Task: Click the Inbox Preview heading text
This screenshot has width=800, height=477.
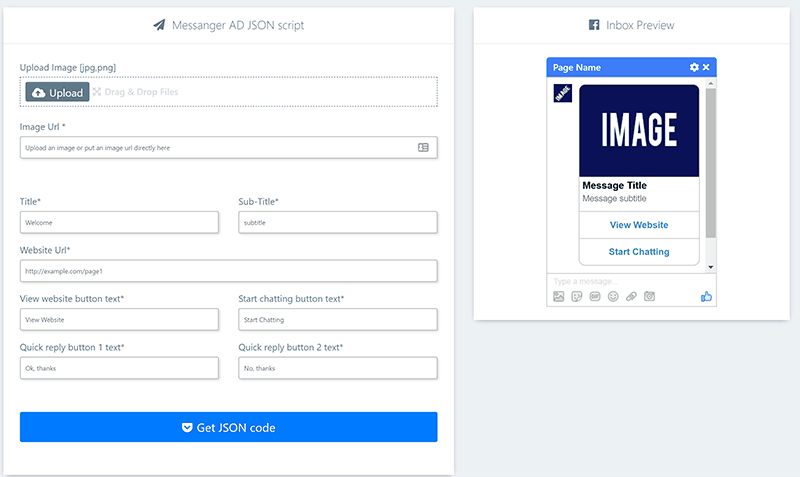Action: pyautogui.click(x=640, y=25)
